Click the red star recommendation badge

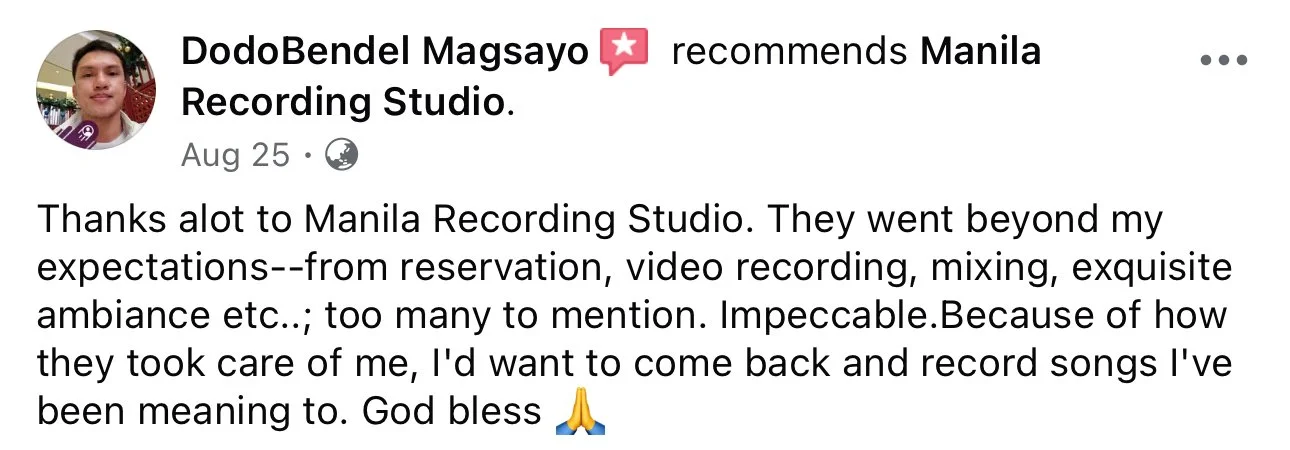coord(624,52)
